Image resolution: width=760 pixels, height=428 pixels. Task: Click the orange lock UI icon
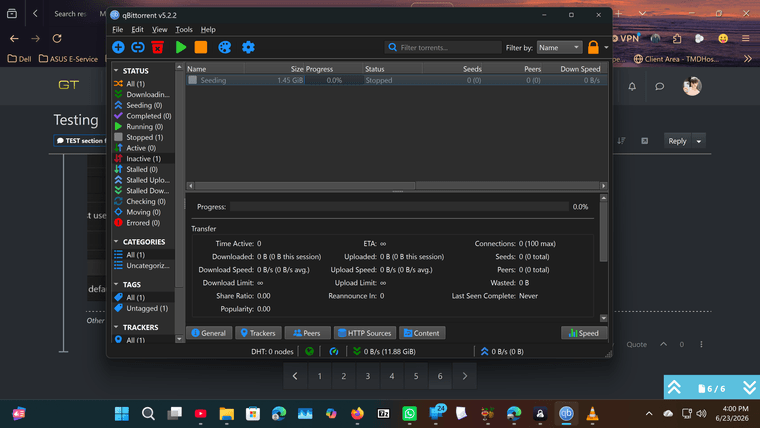[x=593, y=47]
